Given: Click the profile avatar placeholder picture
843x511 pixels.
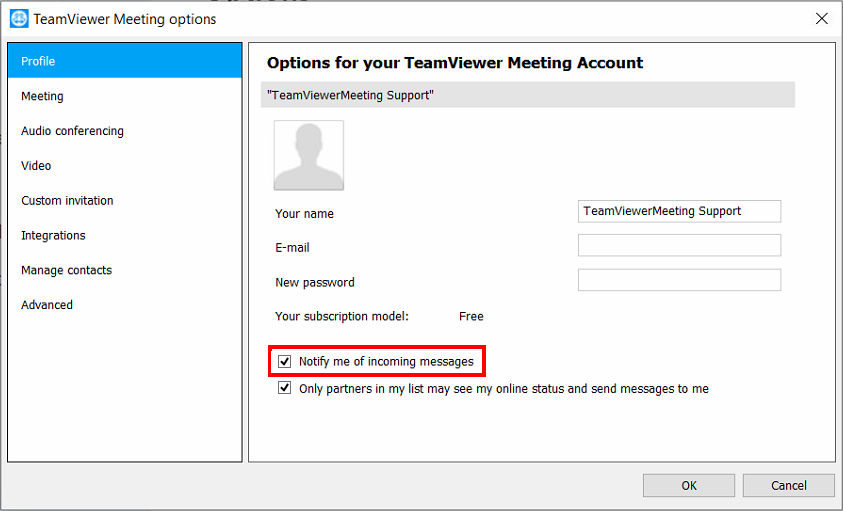Looking at the screenshot, I should point(309,155).
